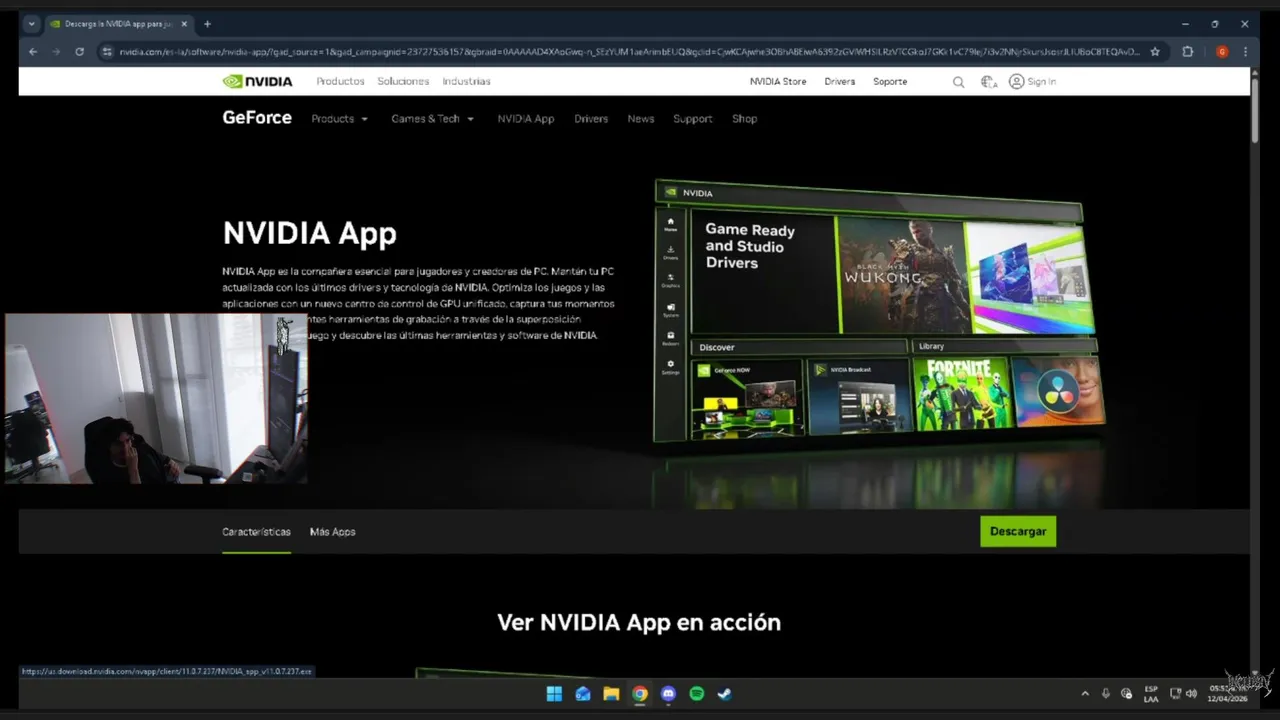The height and width of the screenshot is (720, 1280).
Task: Click the GeForce logo text
Action: pos(257,118)
